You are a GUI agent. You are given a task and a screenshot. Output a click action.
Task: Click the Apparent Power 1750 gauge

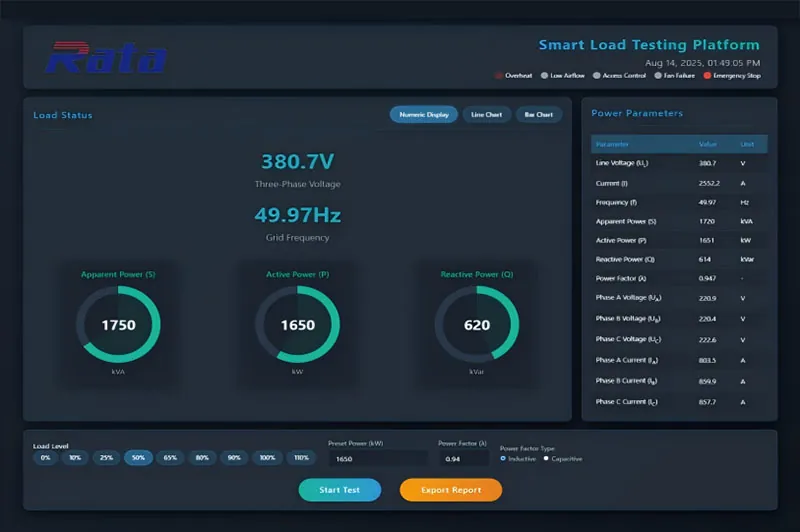coord(118,324)
